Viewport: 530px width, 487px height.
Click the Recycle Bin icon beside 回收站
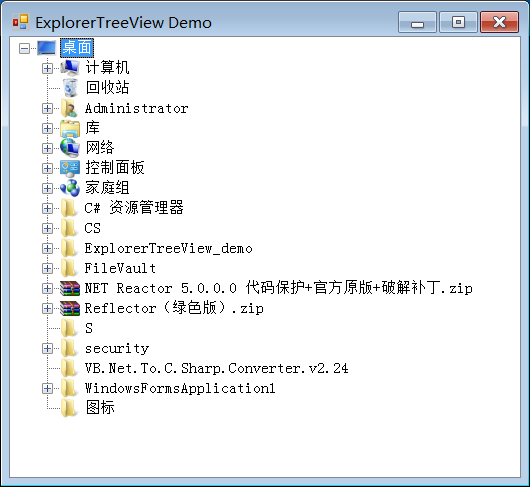point(70,88)
